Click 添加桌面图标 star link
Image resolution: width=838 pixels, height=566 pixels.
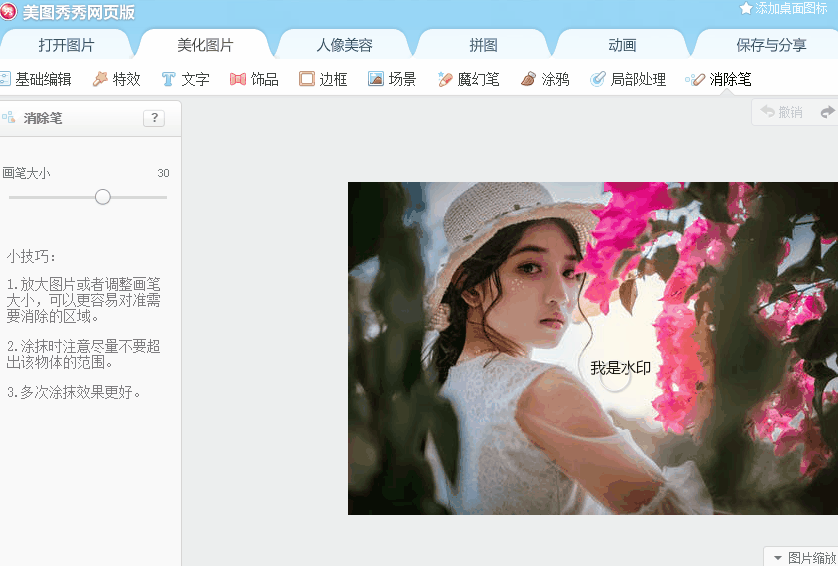coord(783,8)
